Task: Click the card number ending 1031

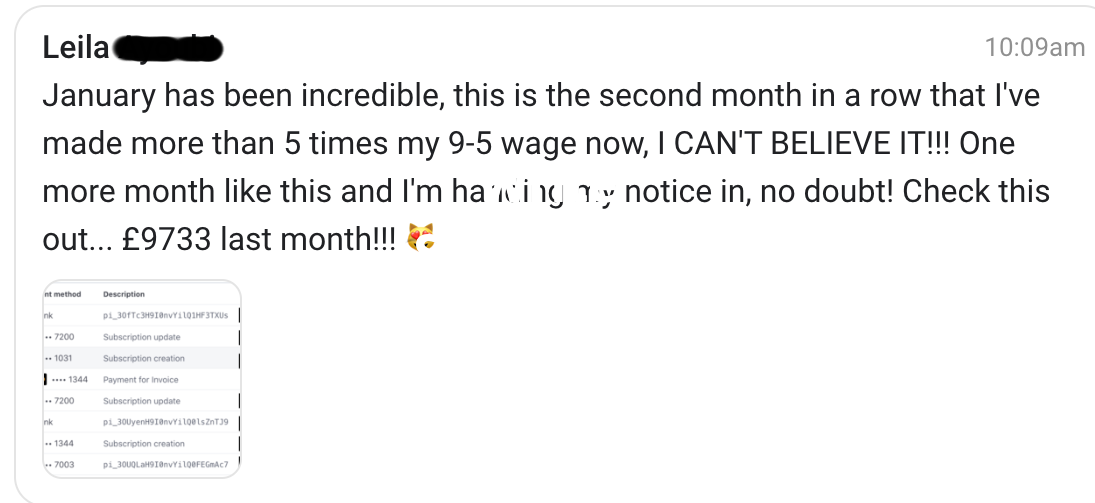Action: 59,358
